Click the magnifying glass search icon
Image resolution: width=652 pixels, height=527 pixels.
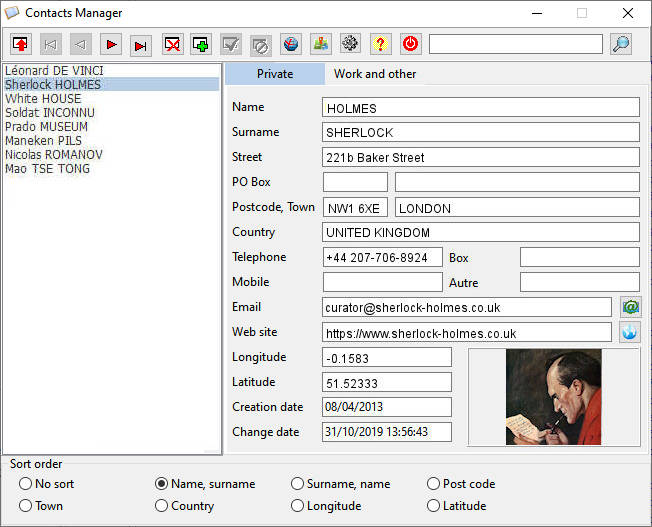(621, 44)
